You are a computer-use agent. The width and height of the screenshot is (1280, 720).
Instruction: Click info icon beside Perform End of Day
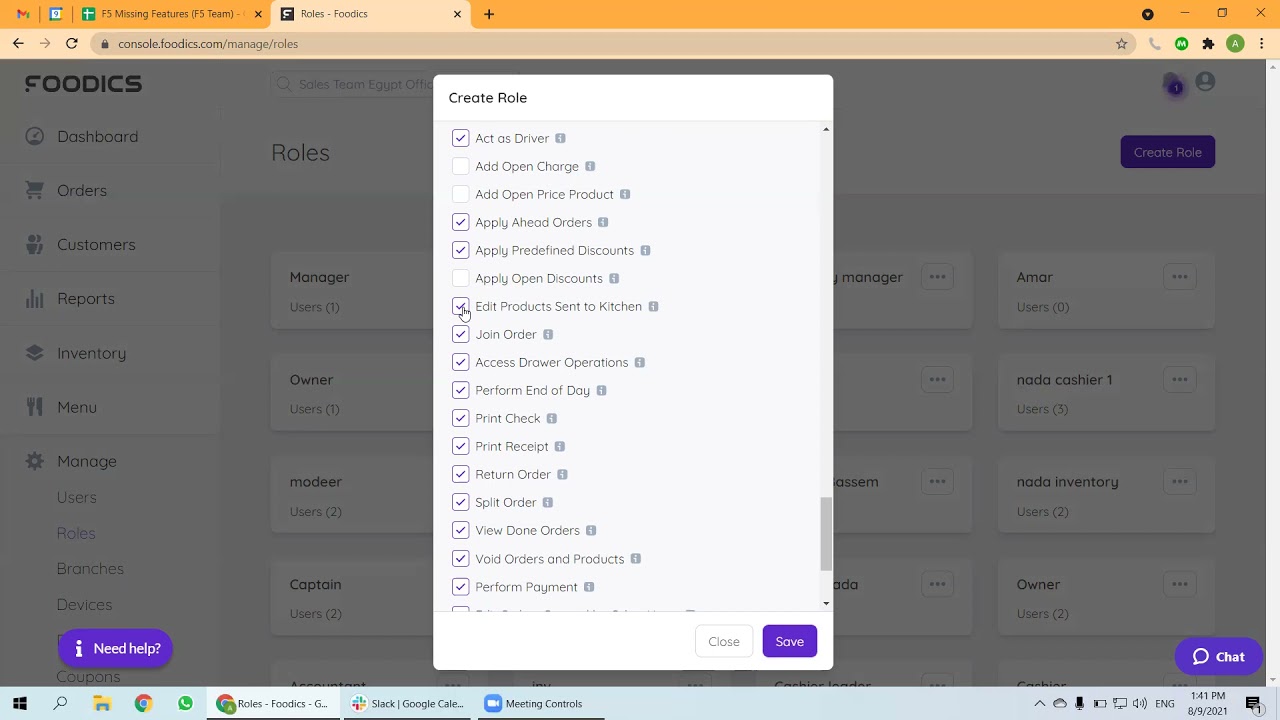click(x=601, y=390)
